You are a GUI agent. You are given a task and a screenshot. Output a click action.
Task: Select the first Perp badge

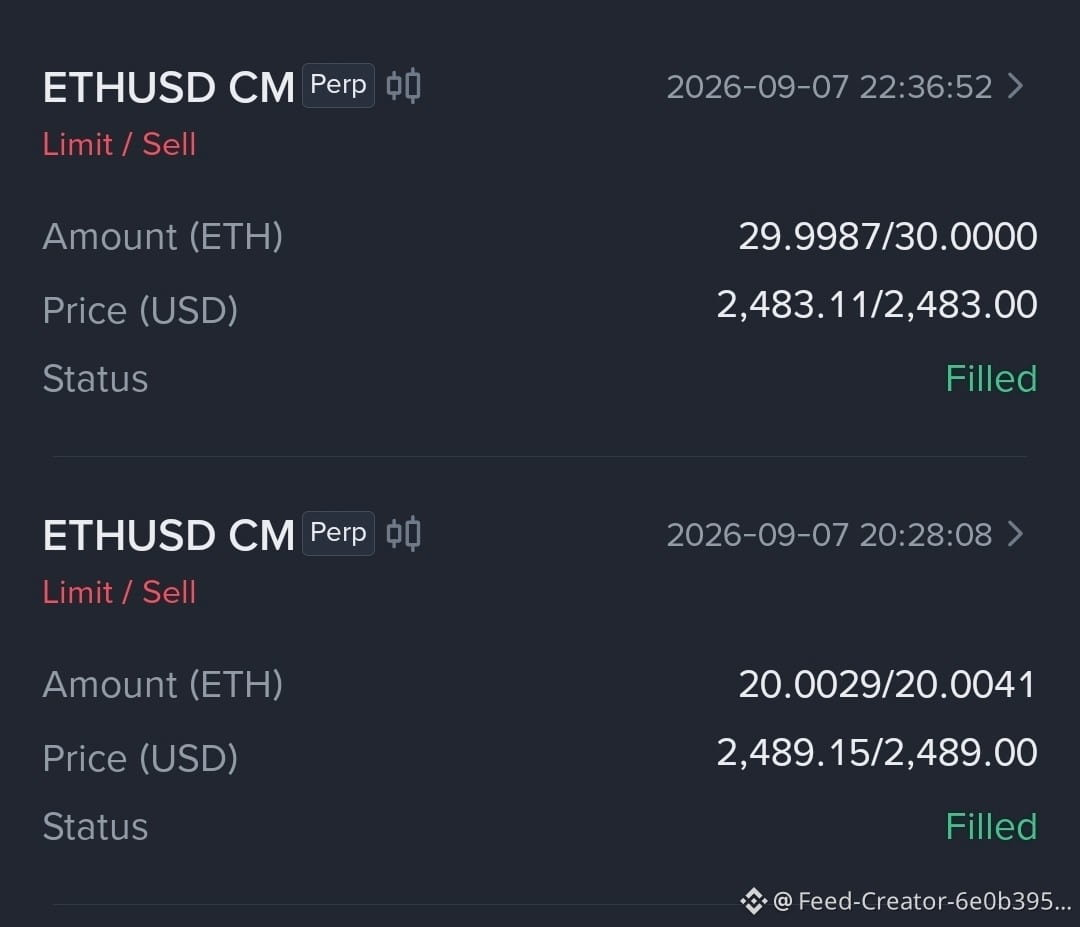click(x=338, y=85)
